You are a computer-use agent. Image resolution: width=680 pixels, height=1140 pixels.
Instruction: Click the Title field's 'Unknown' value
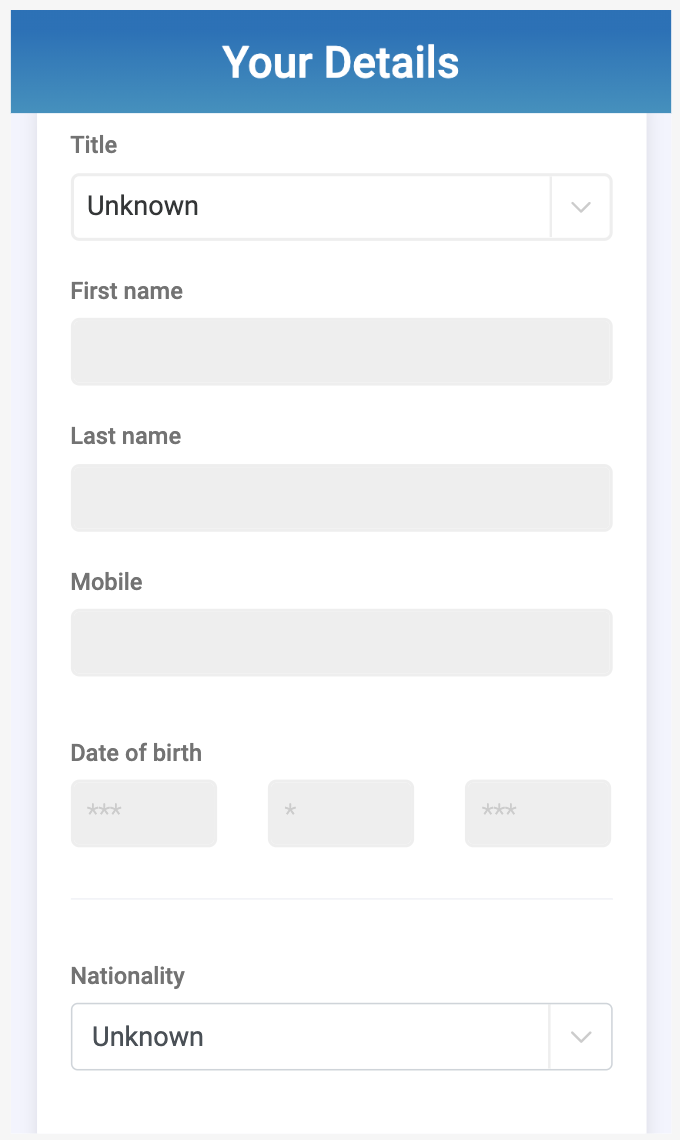143,206
